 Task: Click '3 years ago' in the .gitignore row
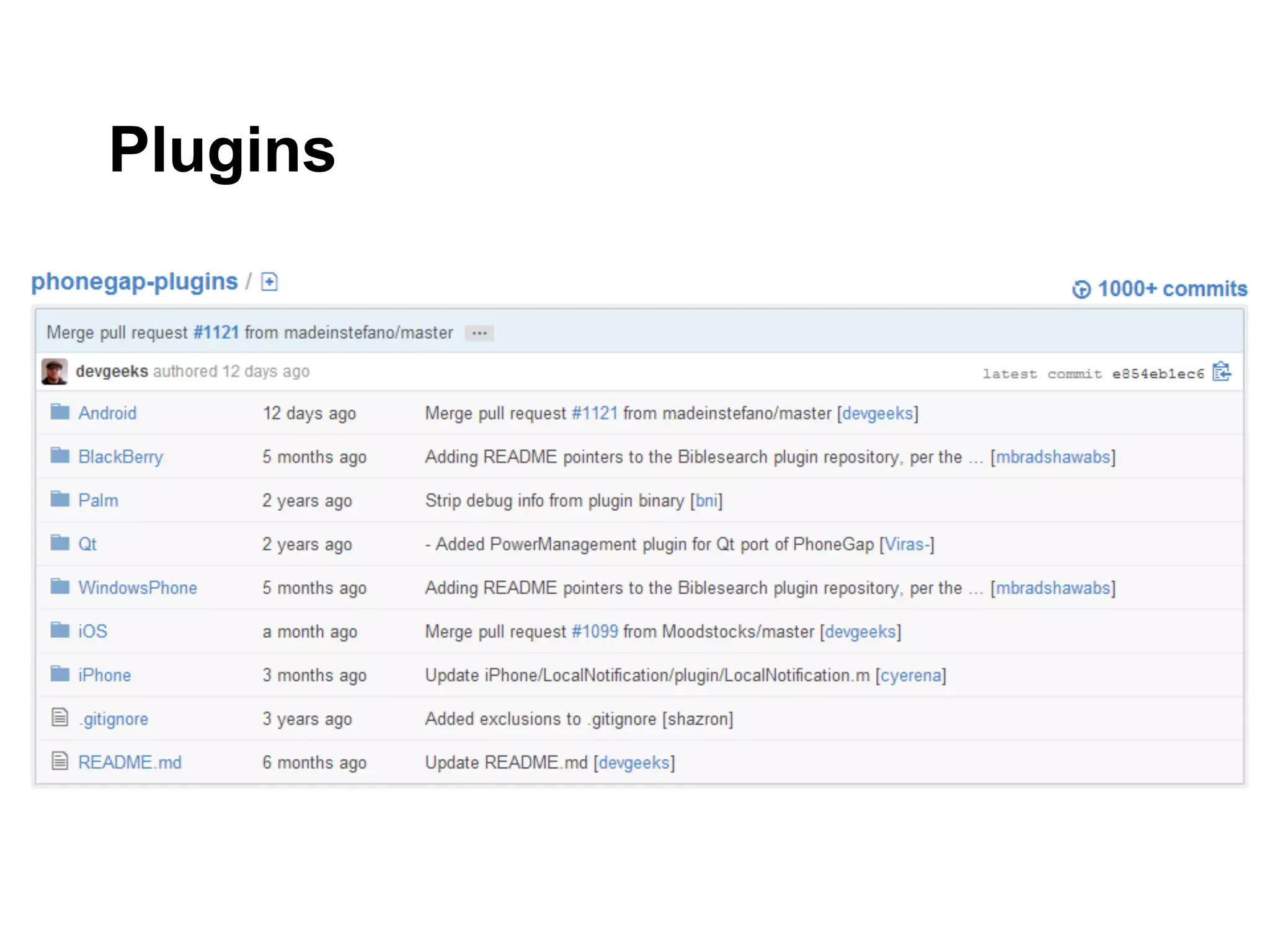click(307, 719)
